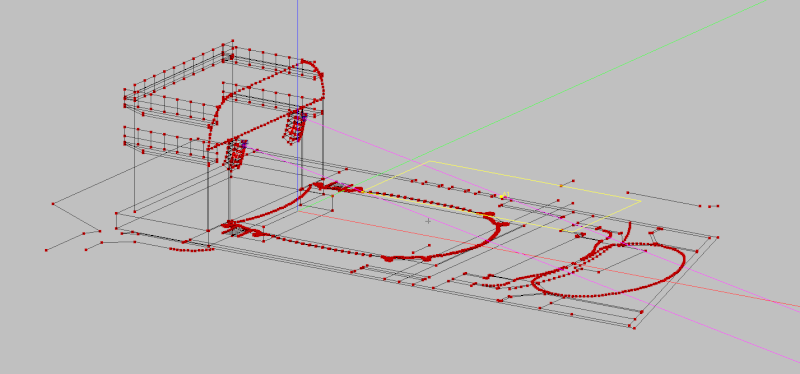The image size is (800, 374).
Task: Select the dotted arc of points at lower left
Action: tap(190, 250)
